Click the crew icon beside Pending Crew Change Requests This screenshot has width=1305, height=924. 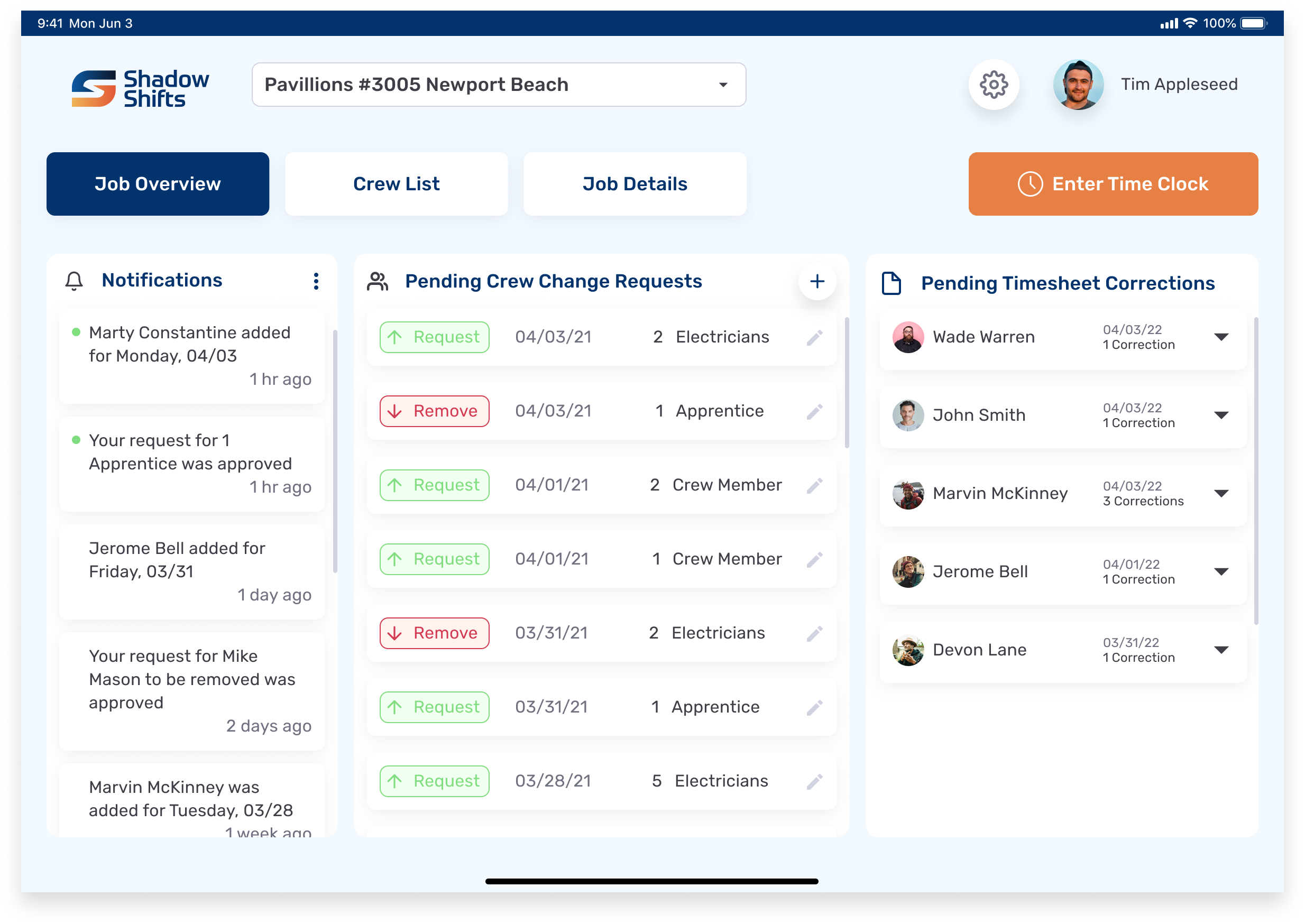tap(379, 280)
